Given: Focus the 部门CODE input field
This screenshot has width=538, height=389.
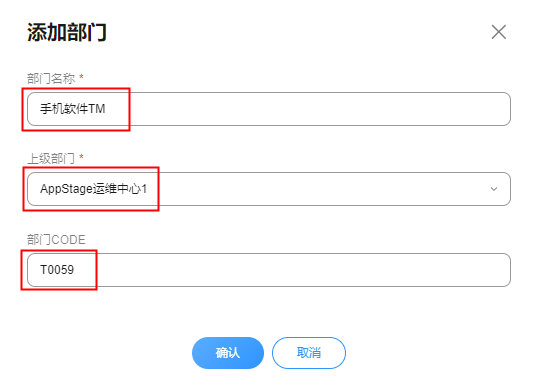Looking at the screenshot, I should [269, 270].
